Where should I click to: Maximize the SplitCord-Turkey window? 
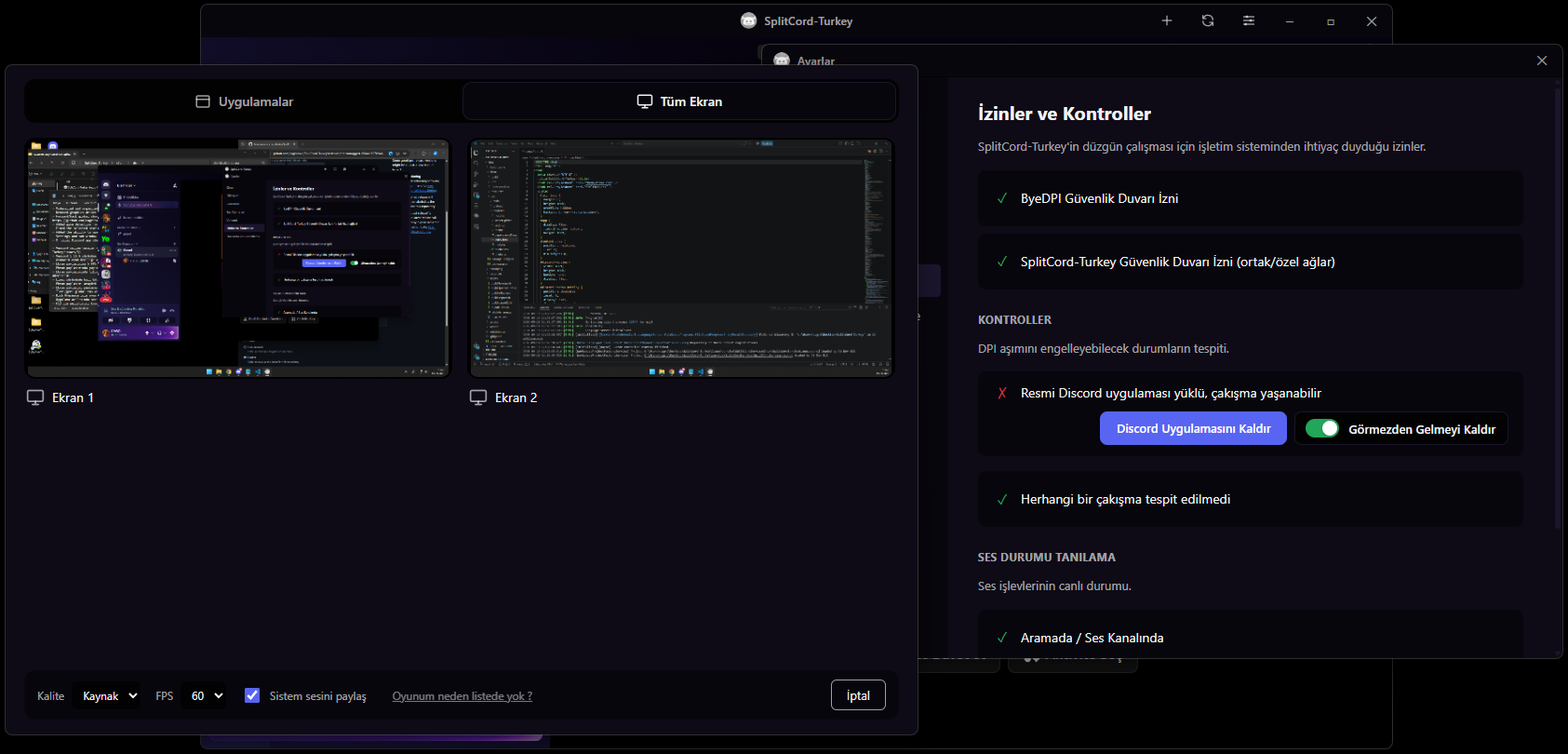coord(1331,21)
